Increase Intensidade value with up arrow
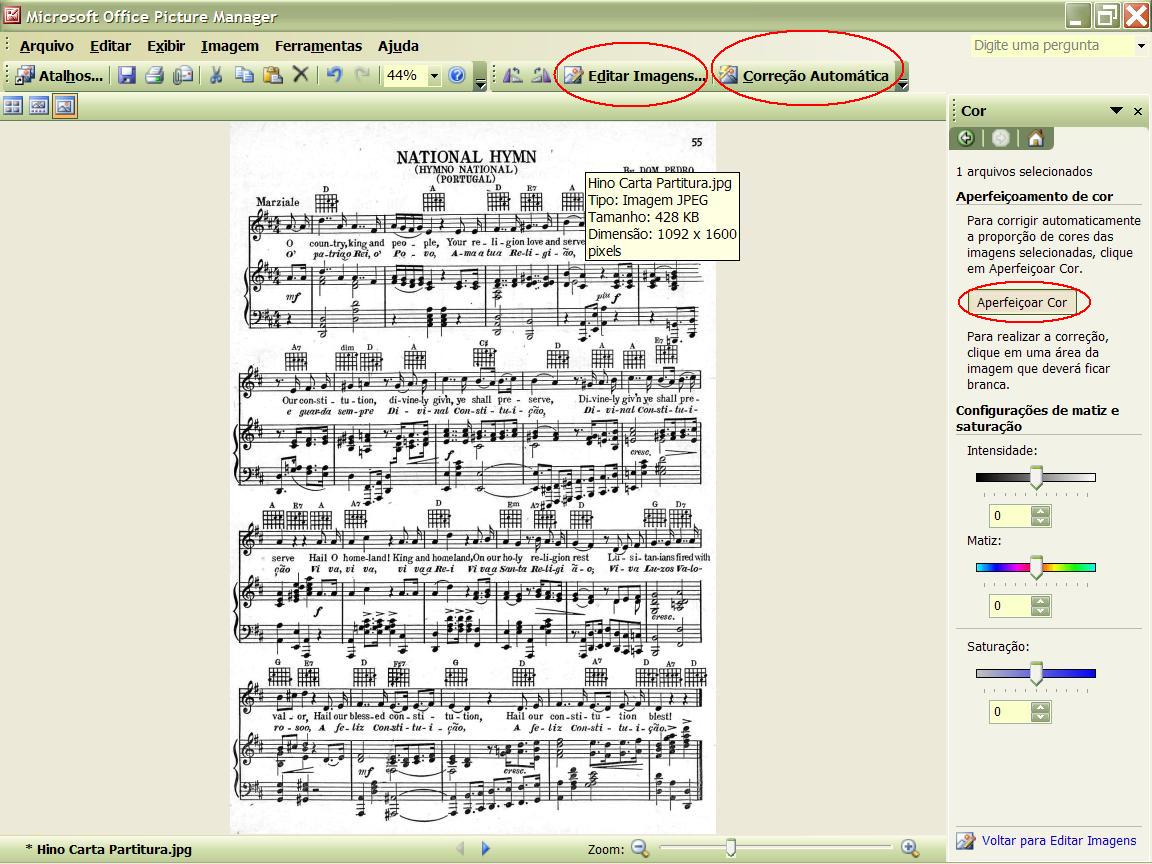 (1040, 511)
